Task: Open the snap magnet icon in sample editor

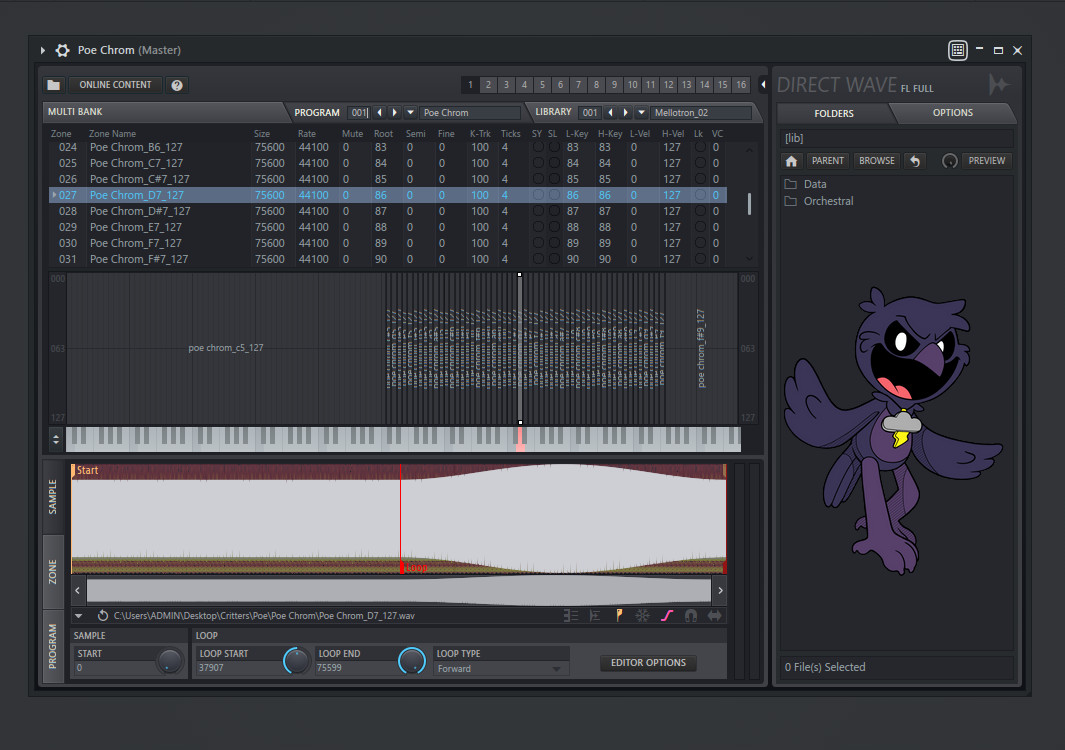Action: pyautogui.click(x=690, y=615)
